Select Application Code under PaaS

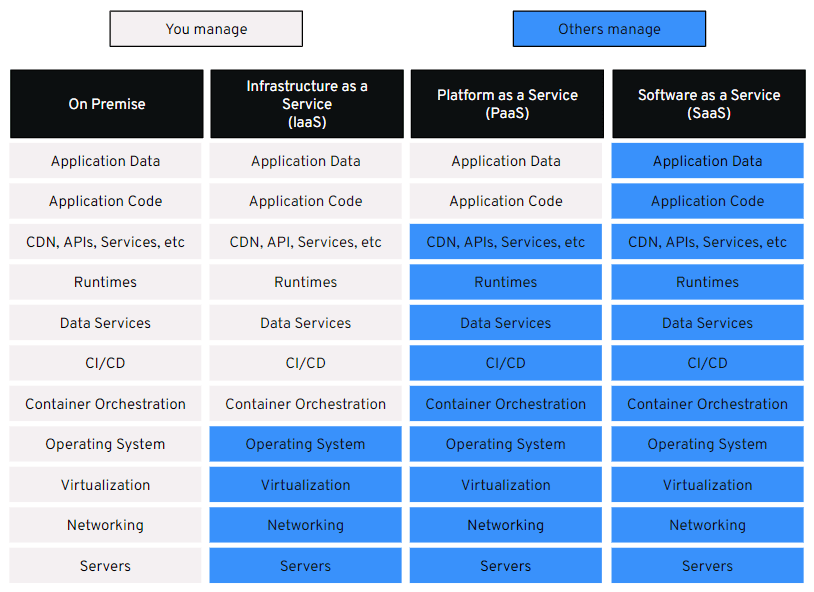pos(506,201)
